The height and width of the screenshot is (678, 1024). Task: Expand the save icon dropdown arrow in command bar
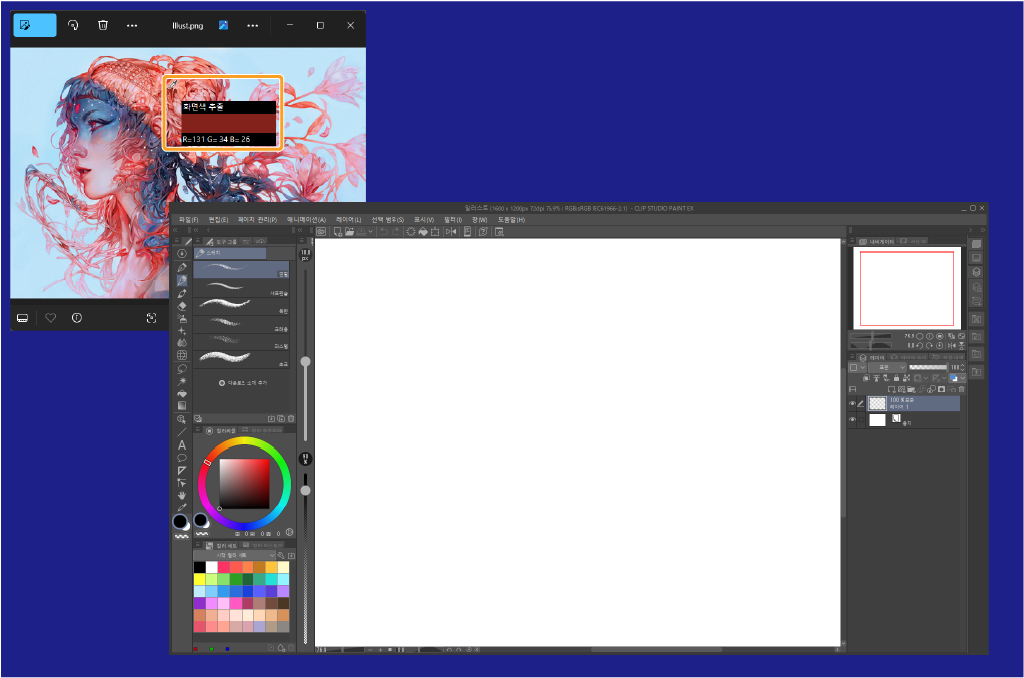370,231
